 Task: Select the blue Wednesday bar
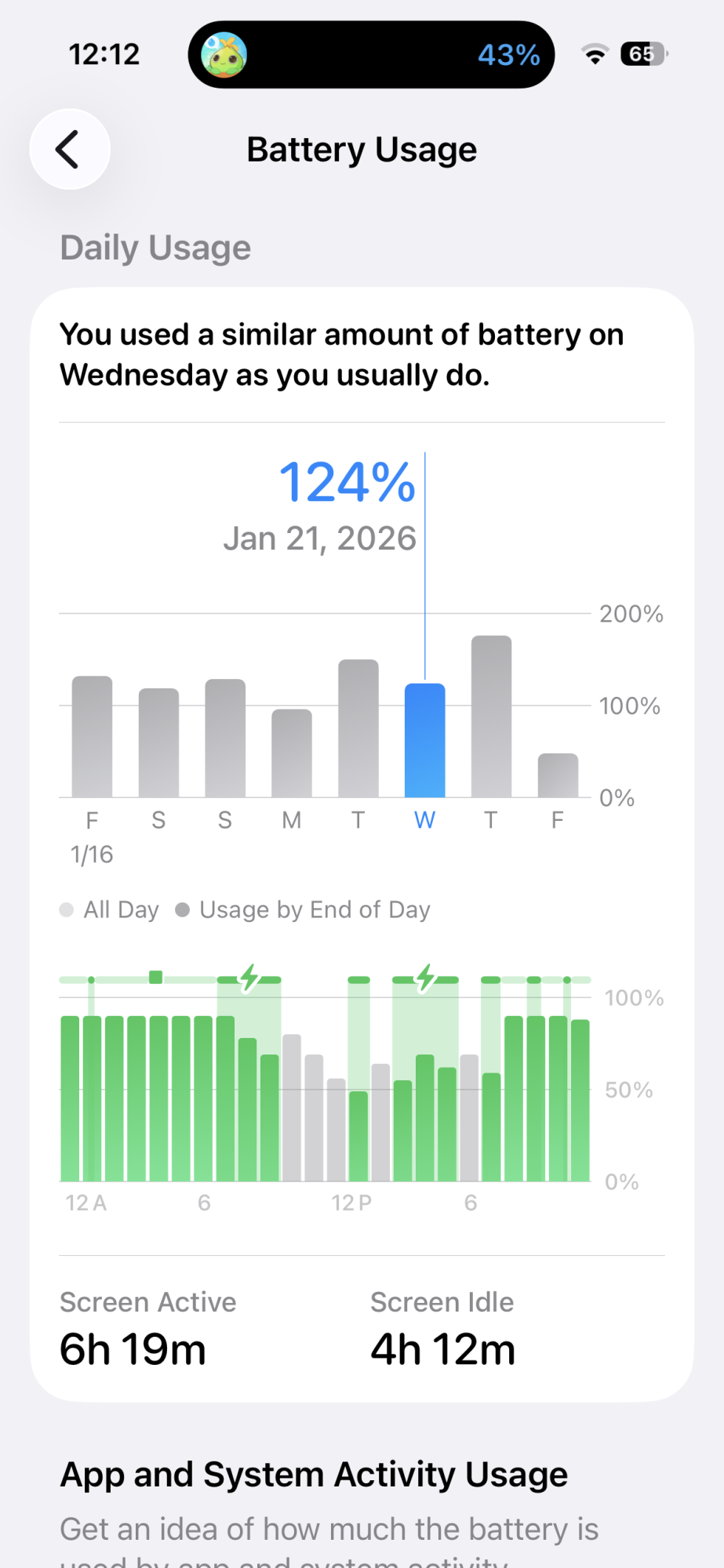point(424,741)
